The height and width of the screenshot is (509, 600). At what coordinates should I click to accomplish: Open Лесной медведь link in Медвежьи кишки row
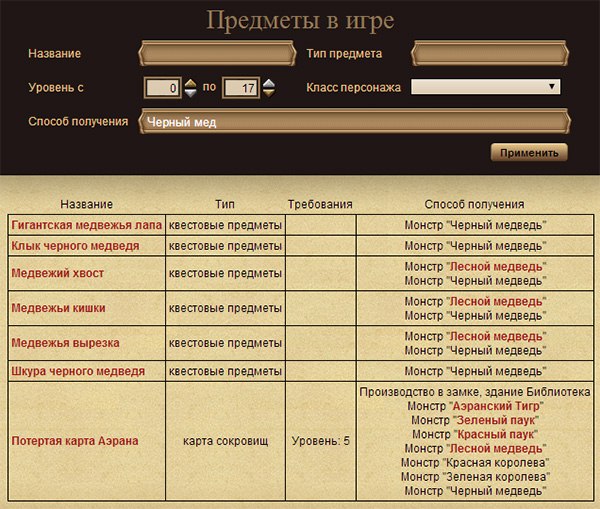tap(496, 302)
